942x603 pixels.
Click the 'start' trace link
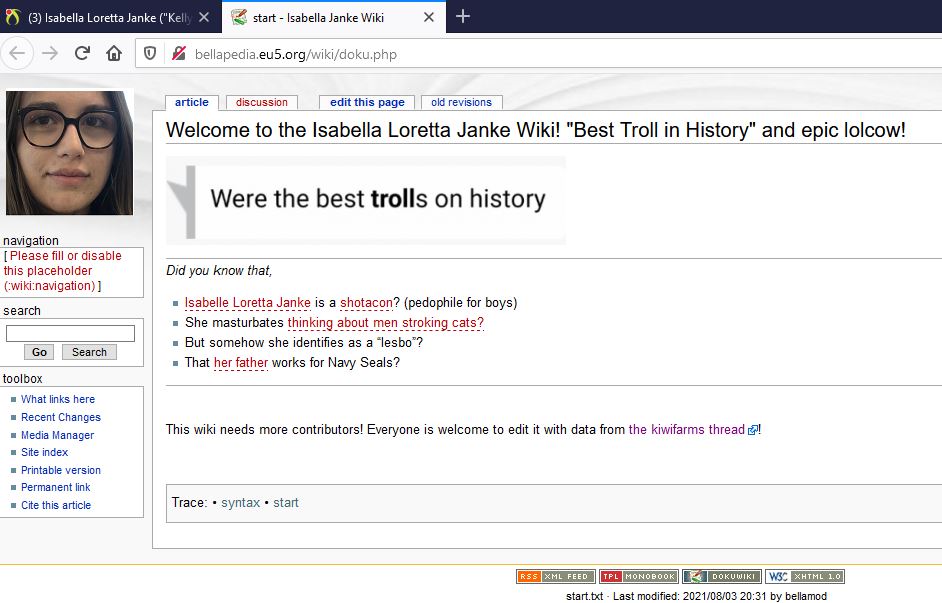pyautogui.click(x=285, y=503)
